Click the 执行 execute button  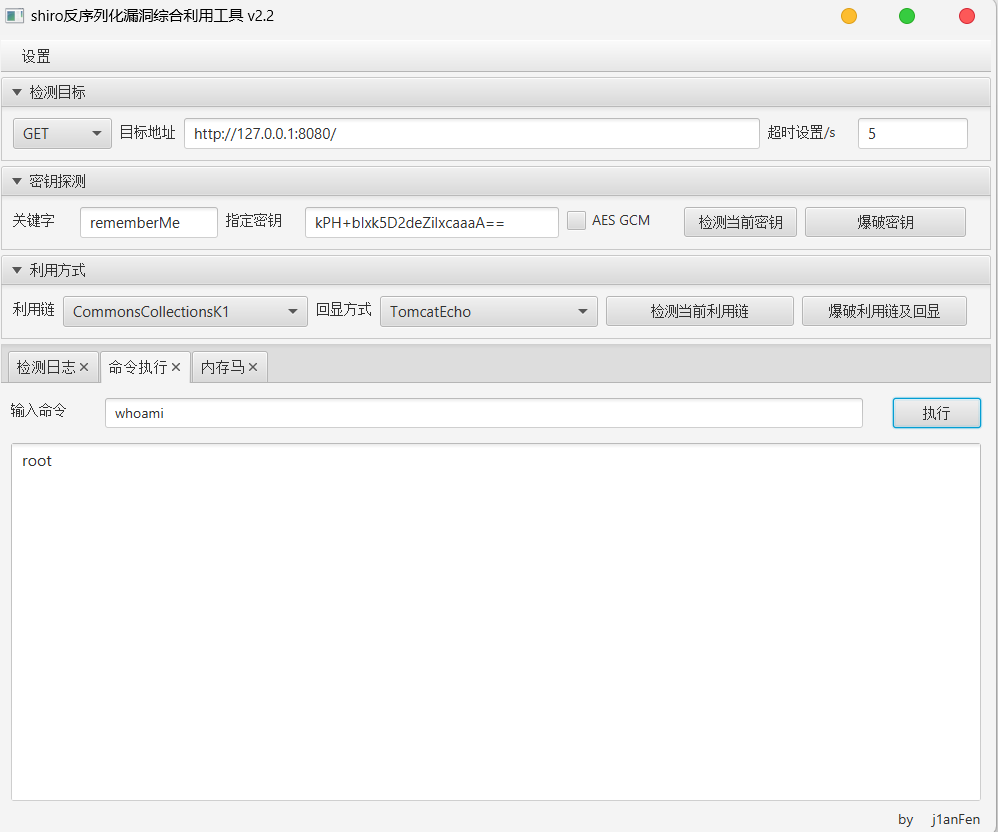(x=936, y=413)
